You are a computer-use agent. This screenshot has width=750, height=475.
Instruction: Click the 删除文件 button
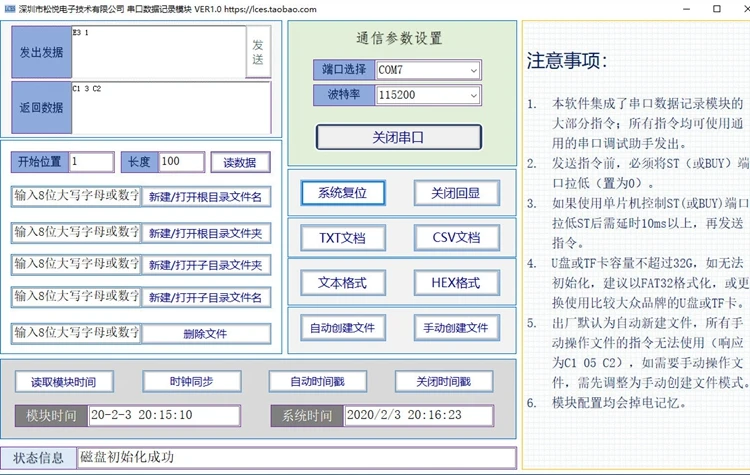click(206, 333)
